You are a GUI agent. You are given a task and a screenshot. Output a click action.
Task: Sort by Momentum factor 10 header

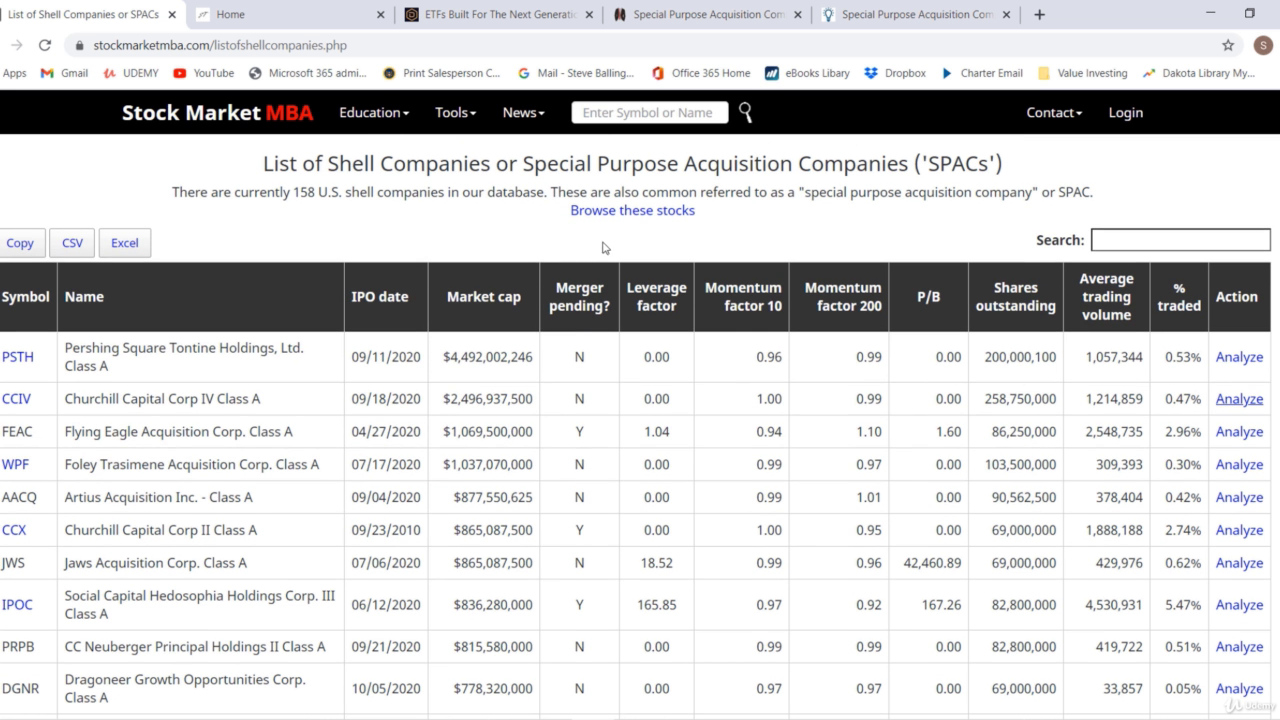[x=741, y=297]
